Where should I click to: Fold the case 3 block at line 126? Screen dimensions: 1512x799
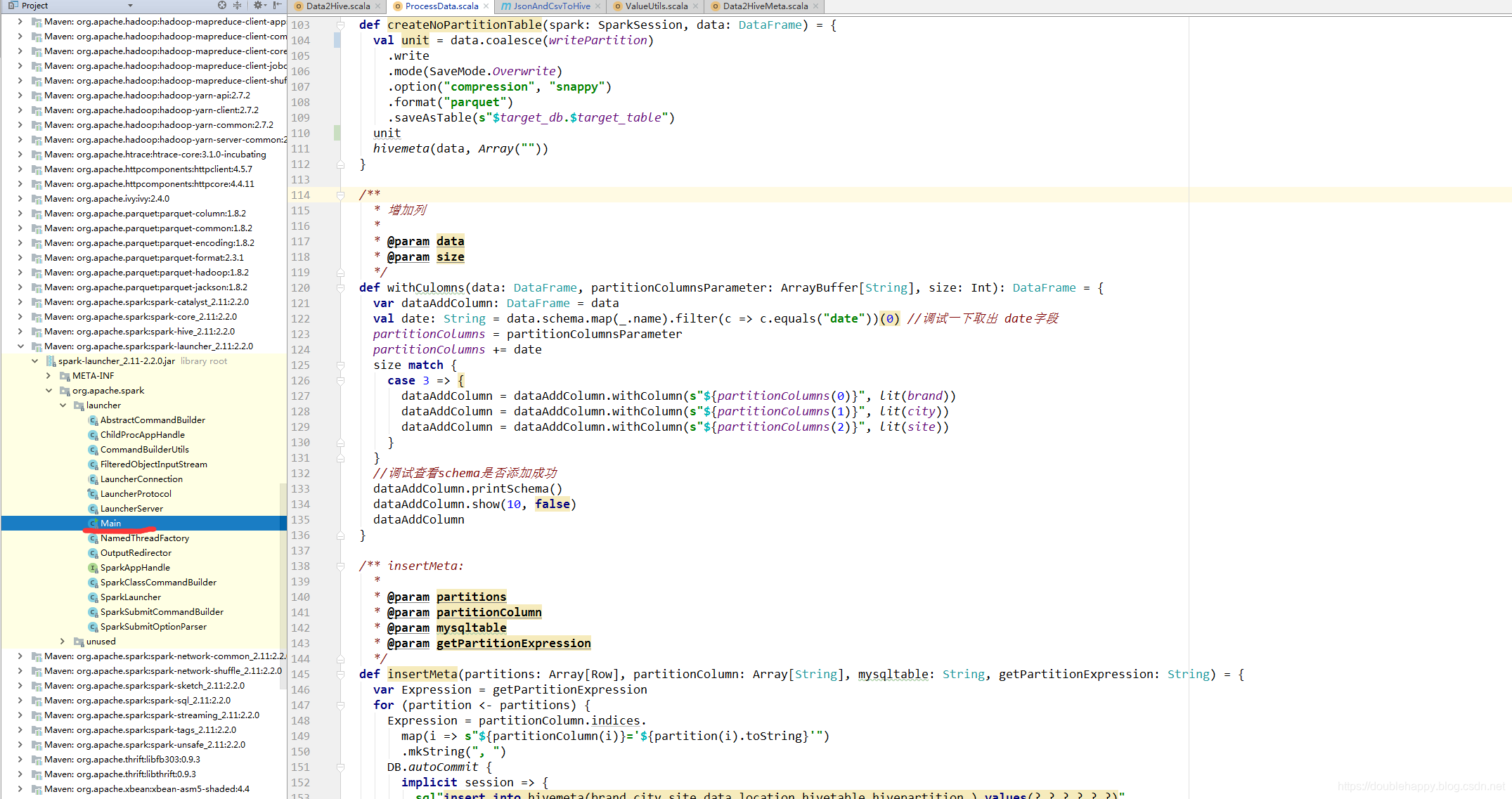pos(341,381)
